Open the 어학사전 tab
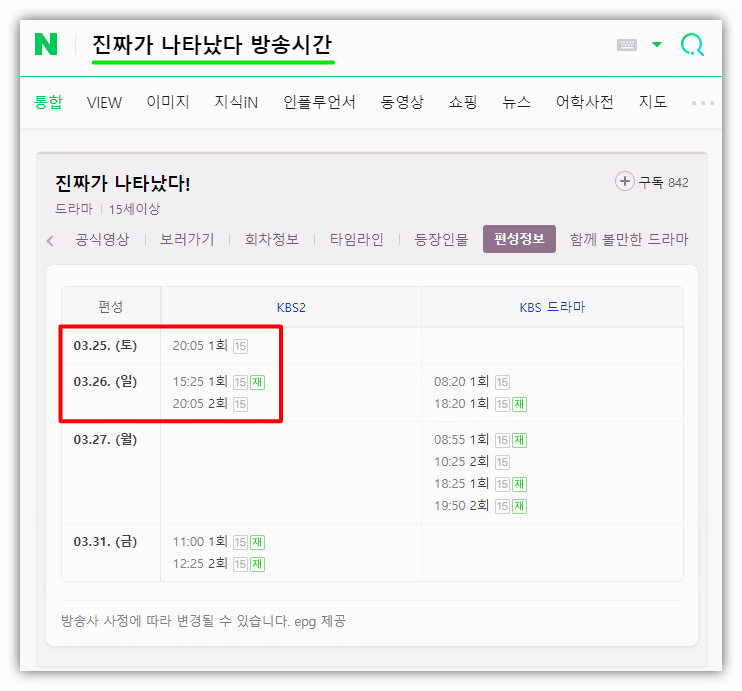742x691 pixels. click(584, 102)
